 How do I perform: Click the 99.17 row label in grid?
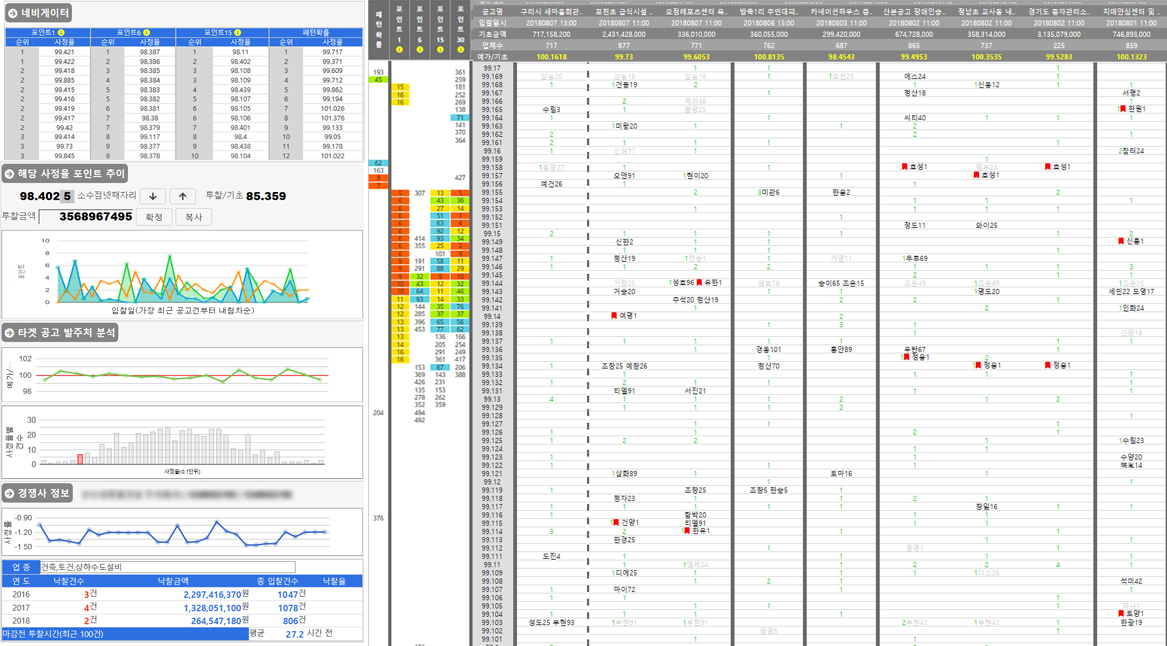pyautogui.click(x=492, y=68)
